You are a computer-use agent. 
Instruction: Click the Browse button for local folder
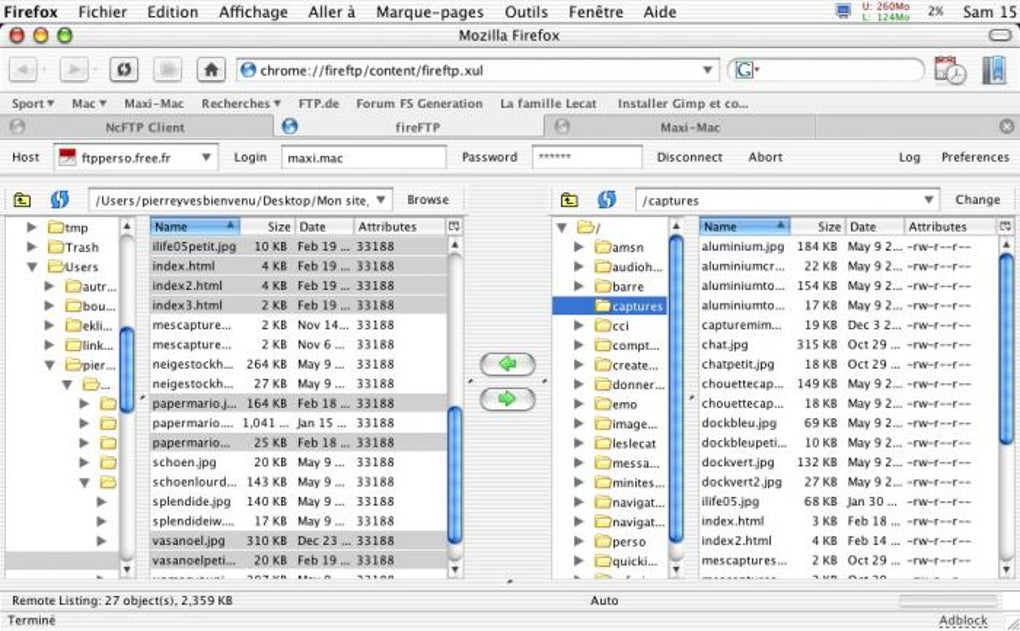[427, 200]
